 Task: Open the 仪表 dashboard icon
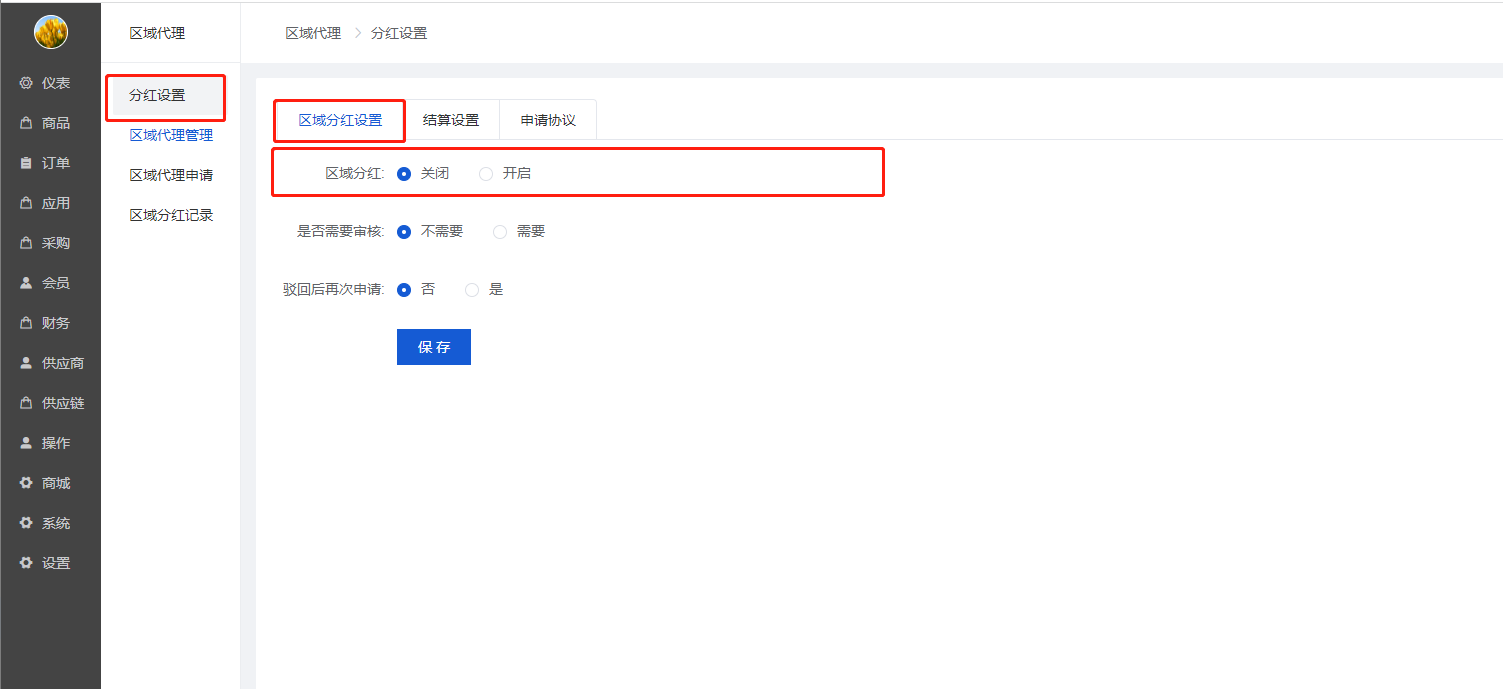coord(26,83)
